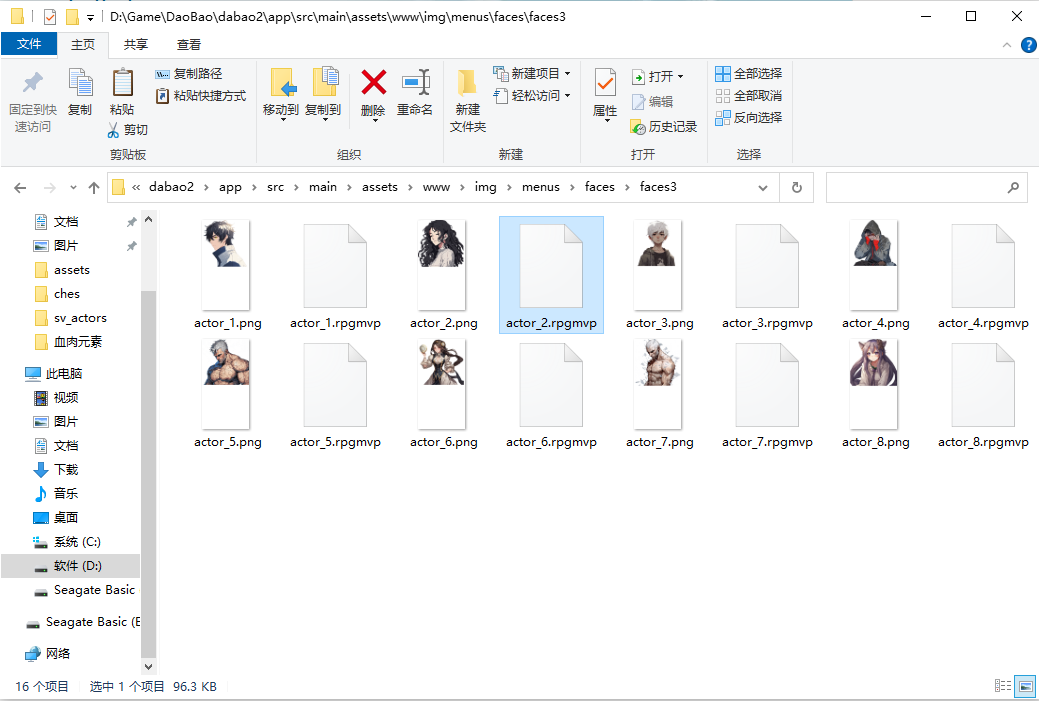Viewport: 1039px width, 701px height.
Task: Click the Cut (剪切) scissors icon
Action: coord(113,130)
